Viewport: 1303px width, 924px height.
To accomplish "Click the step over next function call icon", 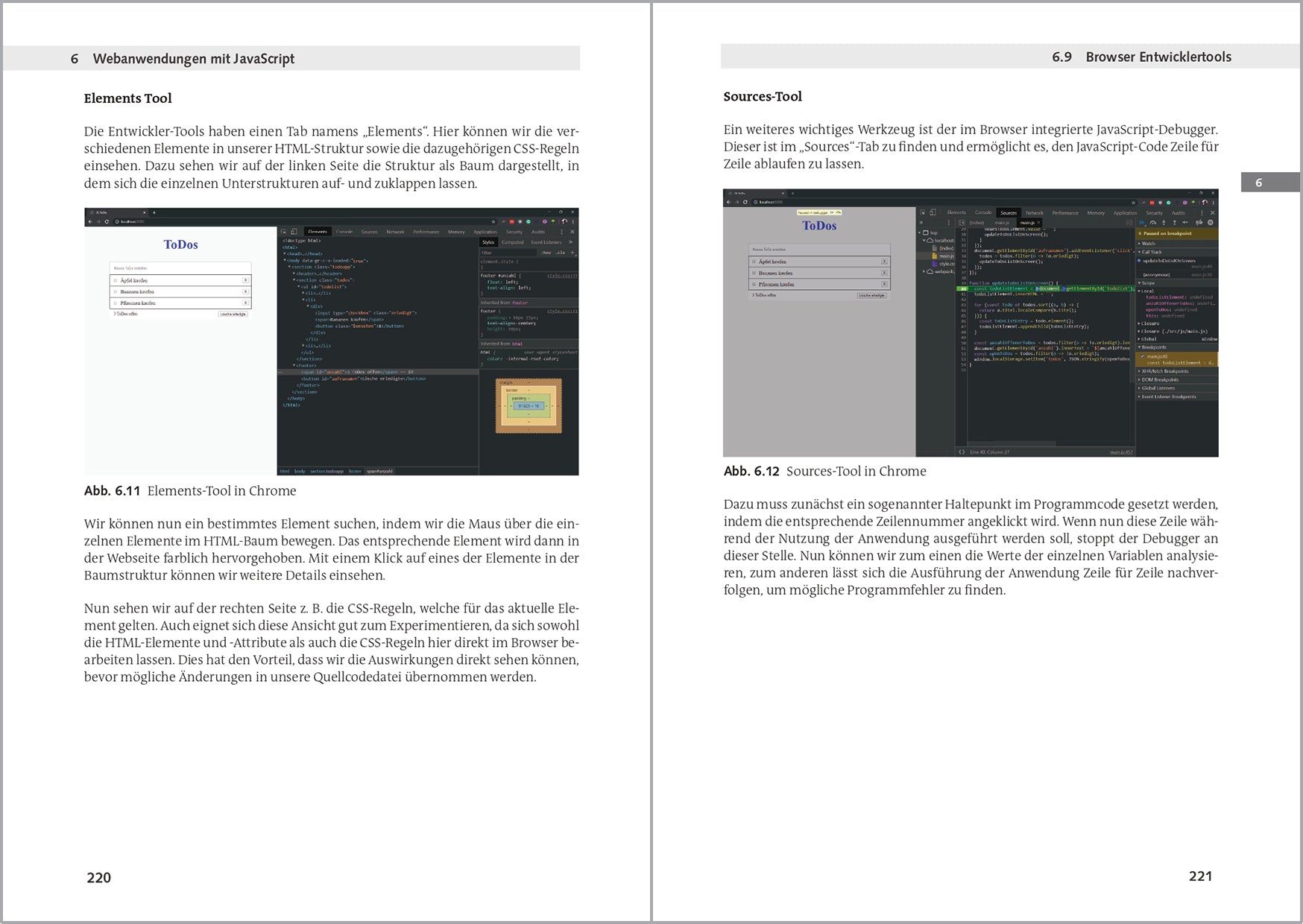I will 1153,222.
